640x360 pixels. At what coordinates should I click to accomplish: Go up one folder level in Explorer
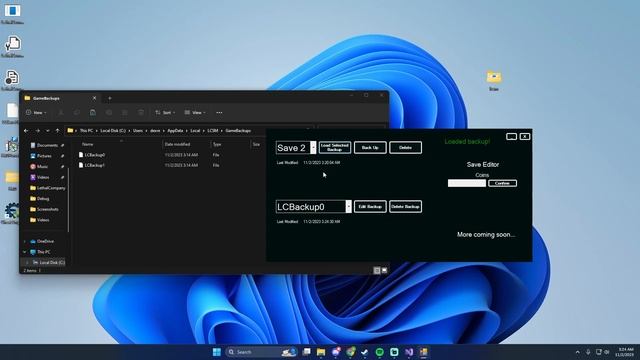(58, 131)
